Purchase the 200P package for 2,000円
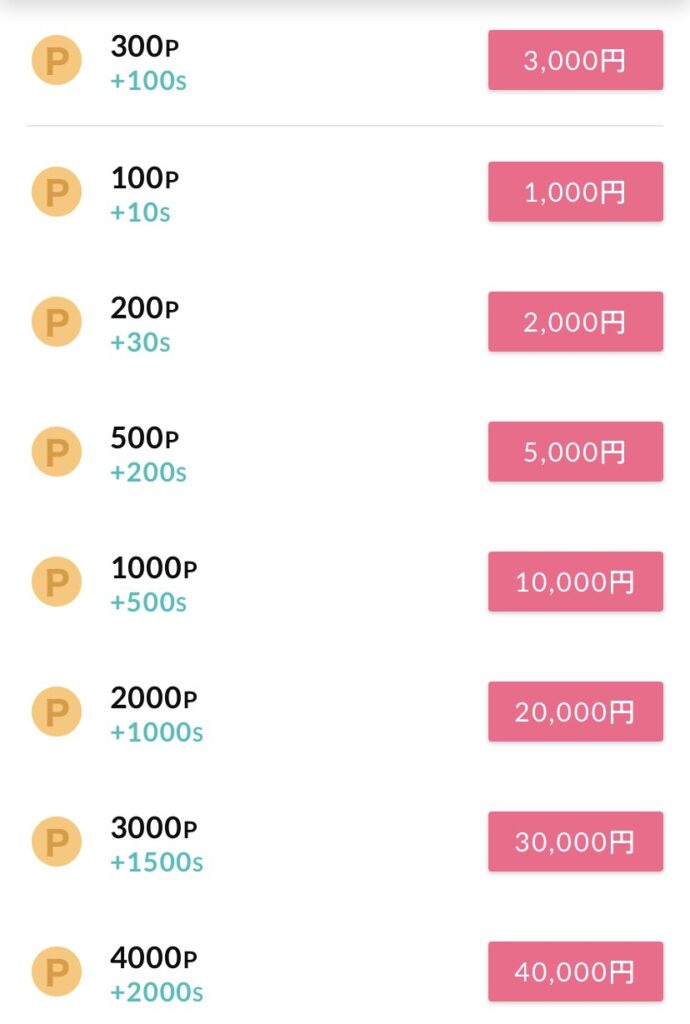The width and height of the screenshot is (690, 1024). [575, 321]
